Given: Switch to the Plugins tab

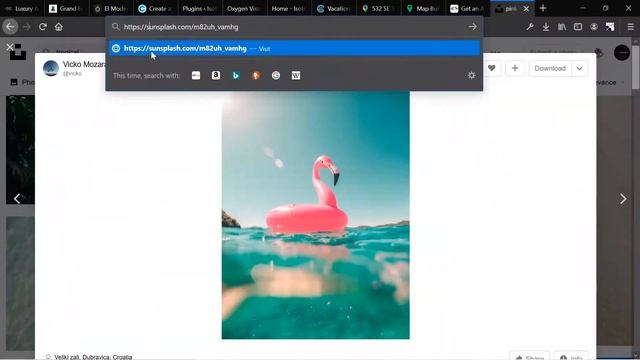Looking at the screenshot, I should tap(200, 9).
